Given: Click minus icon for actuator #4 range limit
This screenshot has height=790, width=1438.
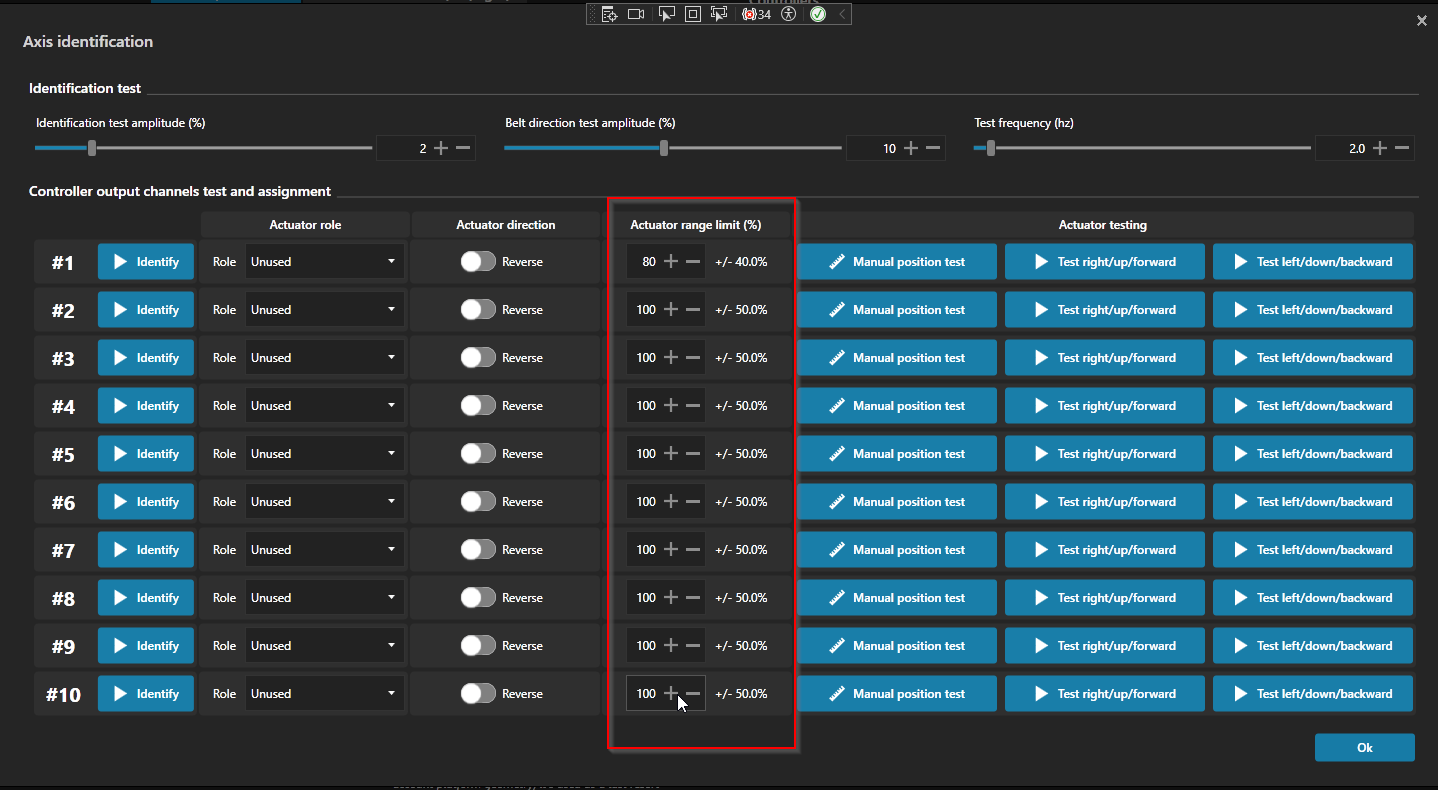Looking at the screenshot, I should pyautogui.click(x=693, y=406).
